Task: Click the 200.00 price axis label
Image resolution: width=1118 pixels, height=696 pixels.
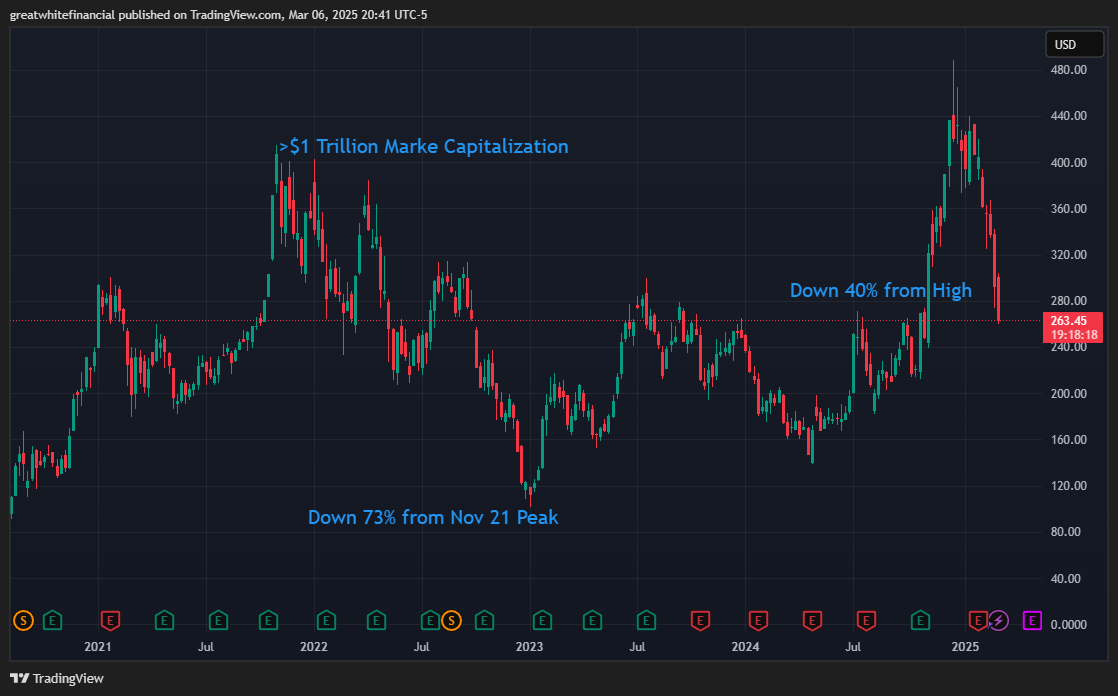Action: [x=1067, y=394]
